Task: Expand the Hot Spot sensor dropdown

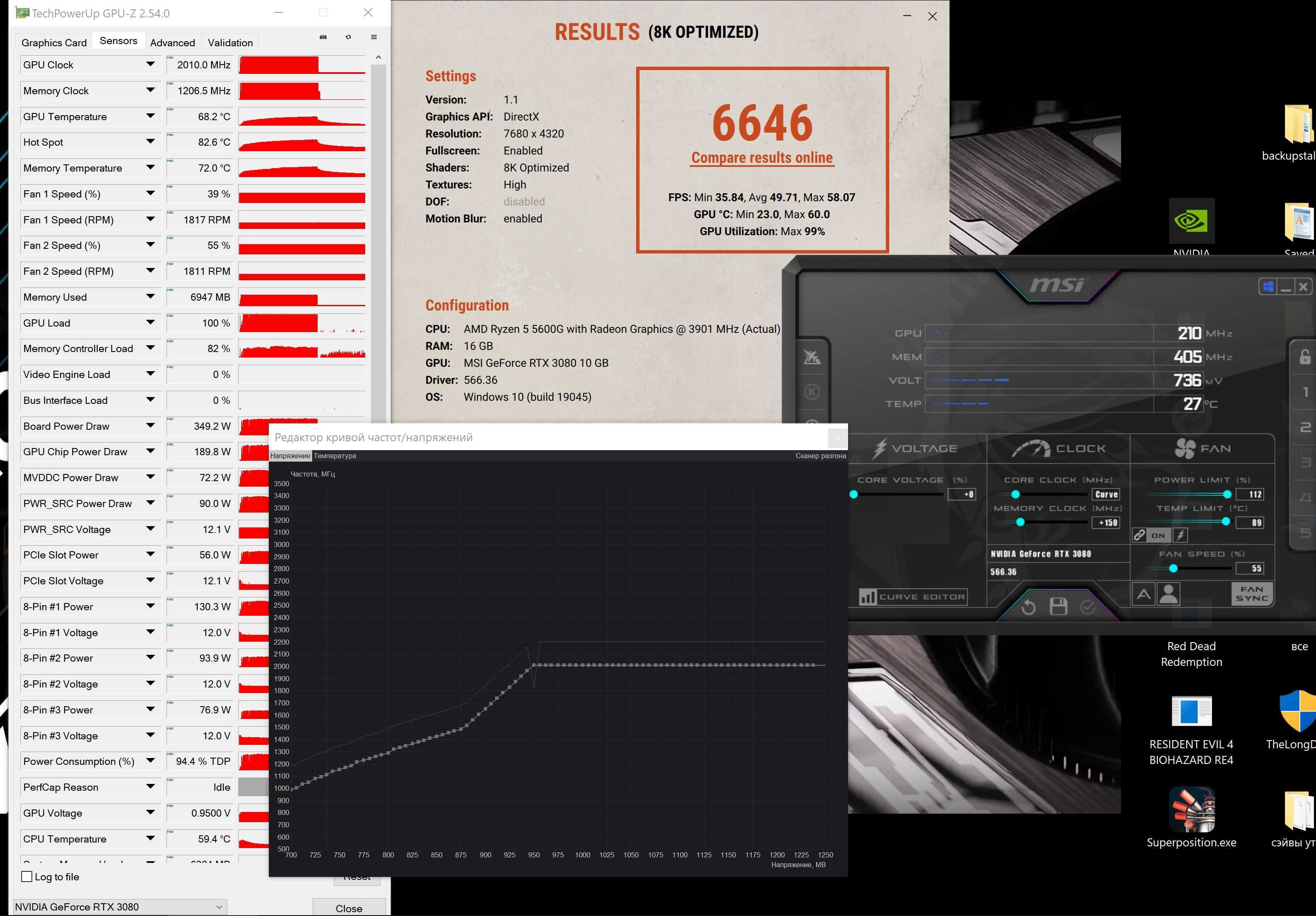Action: [150, 141]
